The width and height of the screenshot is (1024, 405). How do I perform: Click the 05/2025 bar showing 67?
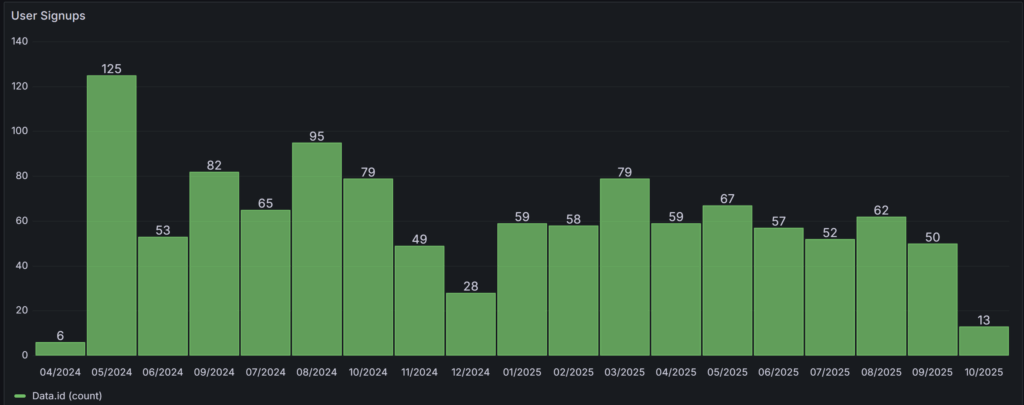coord(727,280)
